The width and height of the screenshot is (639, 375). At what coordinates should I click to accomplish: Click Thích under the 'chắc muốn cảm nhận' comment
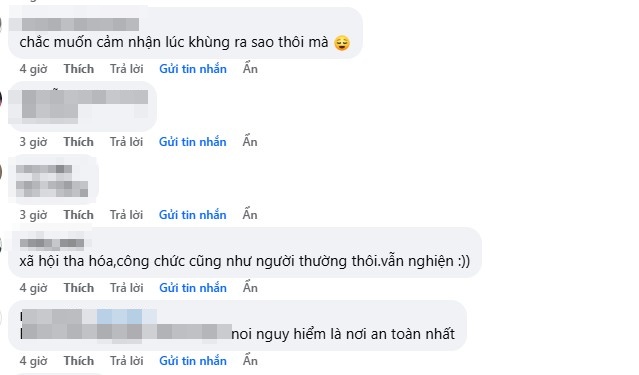[79, 69]
